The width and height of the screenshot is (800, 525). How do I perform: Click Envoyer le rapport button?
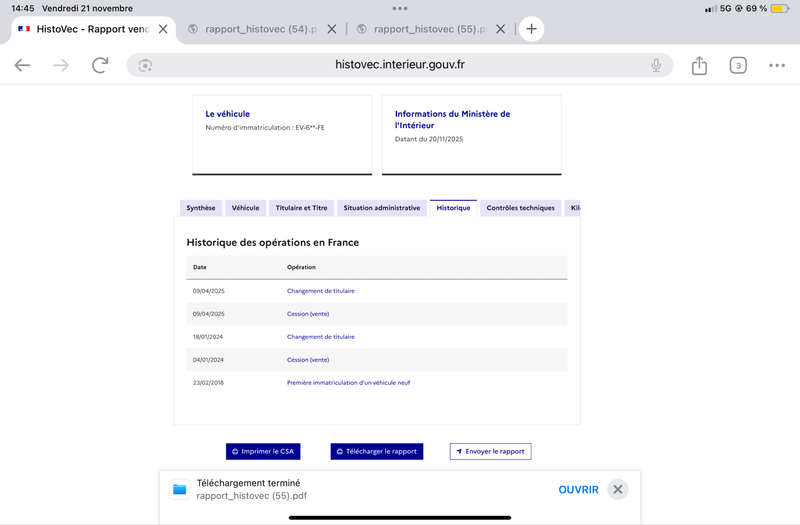[490, 452]
